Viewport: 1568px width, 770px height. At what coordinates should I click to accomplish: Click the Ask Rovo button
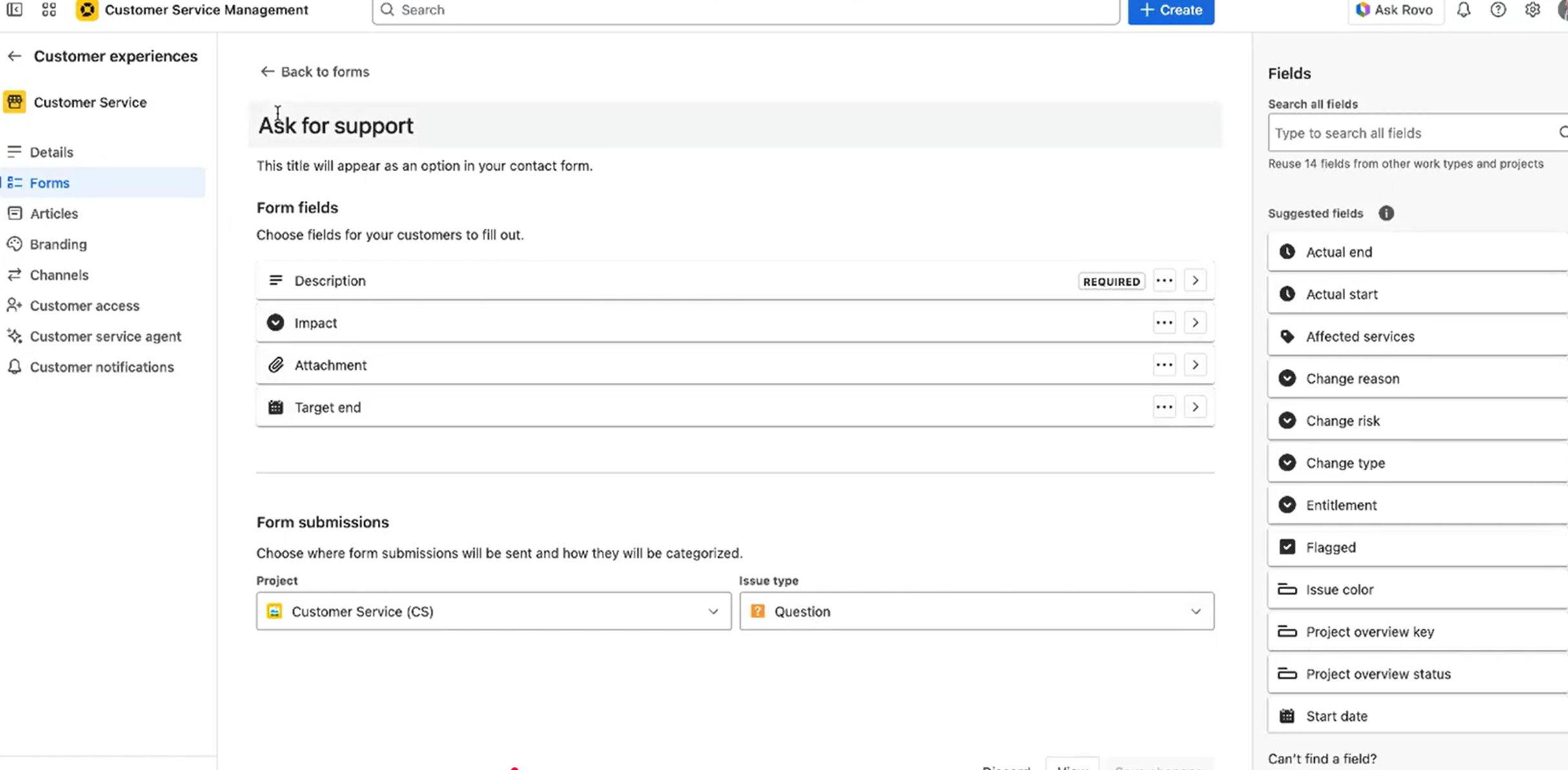[x=1395, y=10]
